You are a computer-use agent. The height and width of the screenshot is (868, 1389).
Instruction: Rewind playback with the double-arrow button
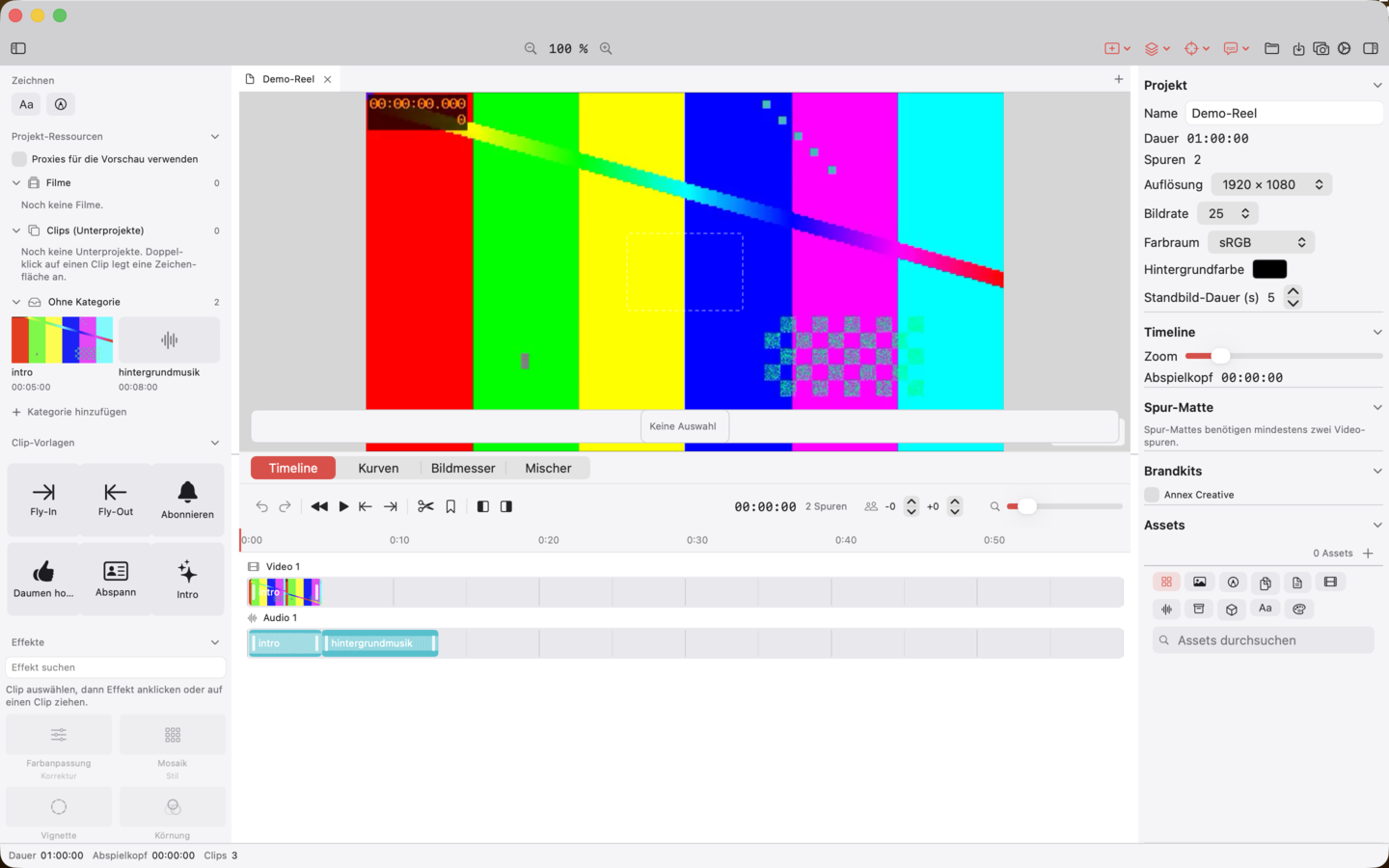click(319, 506)
